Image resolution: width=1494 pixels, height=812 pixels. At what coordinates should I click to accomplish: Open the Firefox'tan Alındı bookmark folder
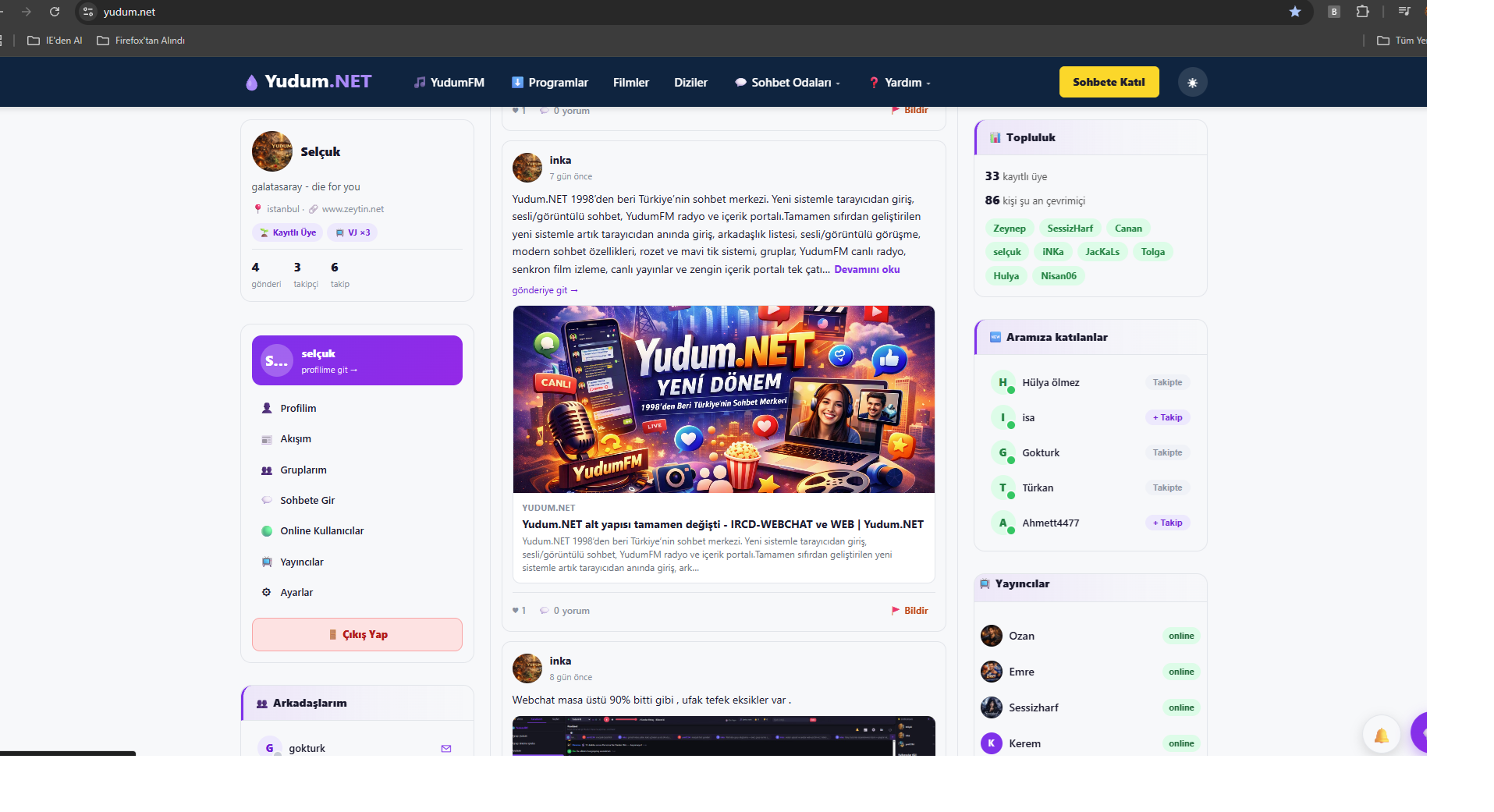141,41
